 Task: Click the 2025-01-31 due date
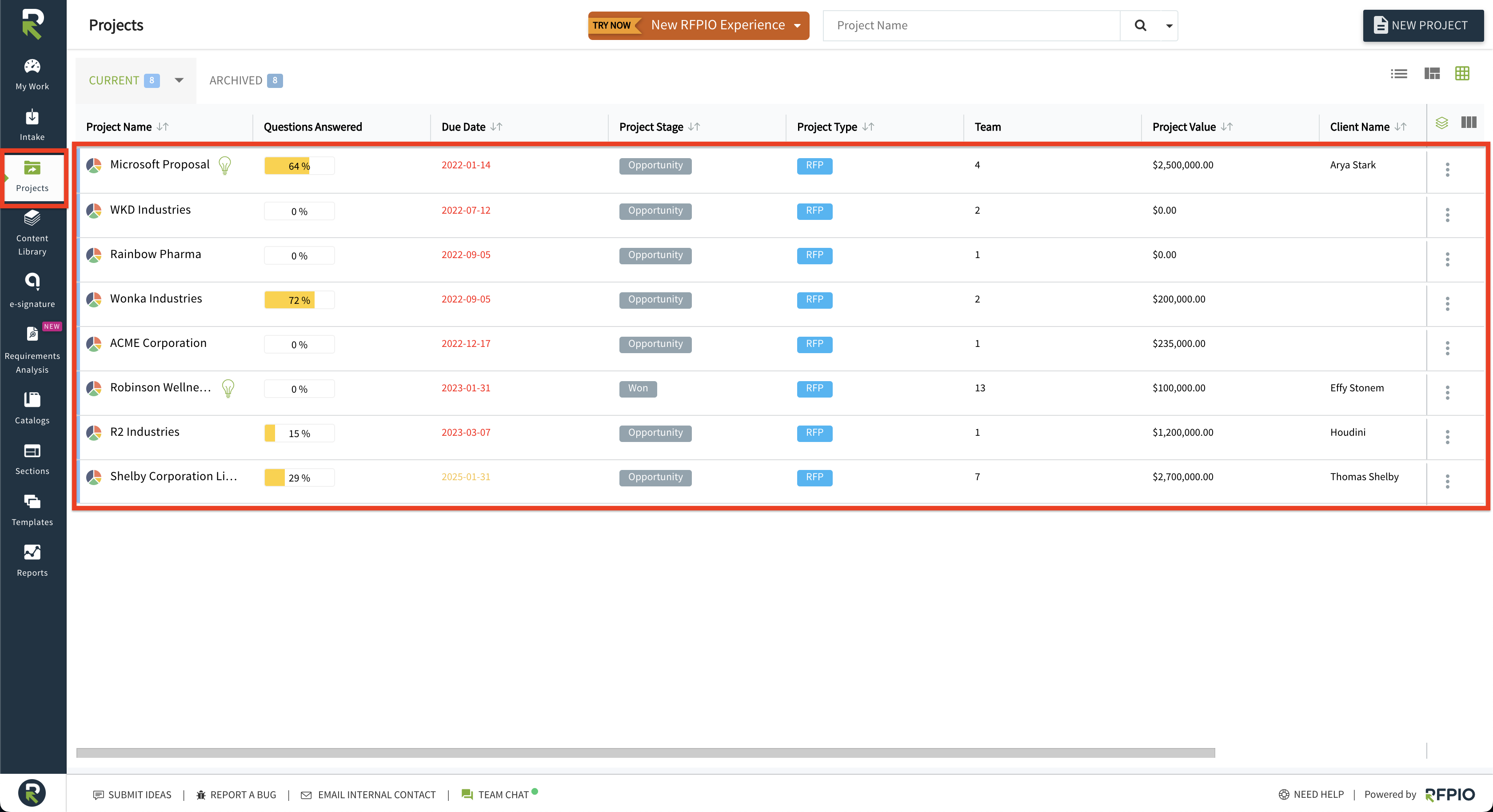[x=465, y=477]
